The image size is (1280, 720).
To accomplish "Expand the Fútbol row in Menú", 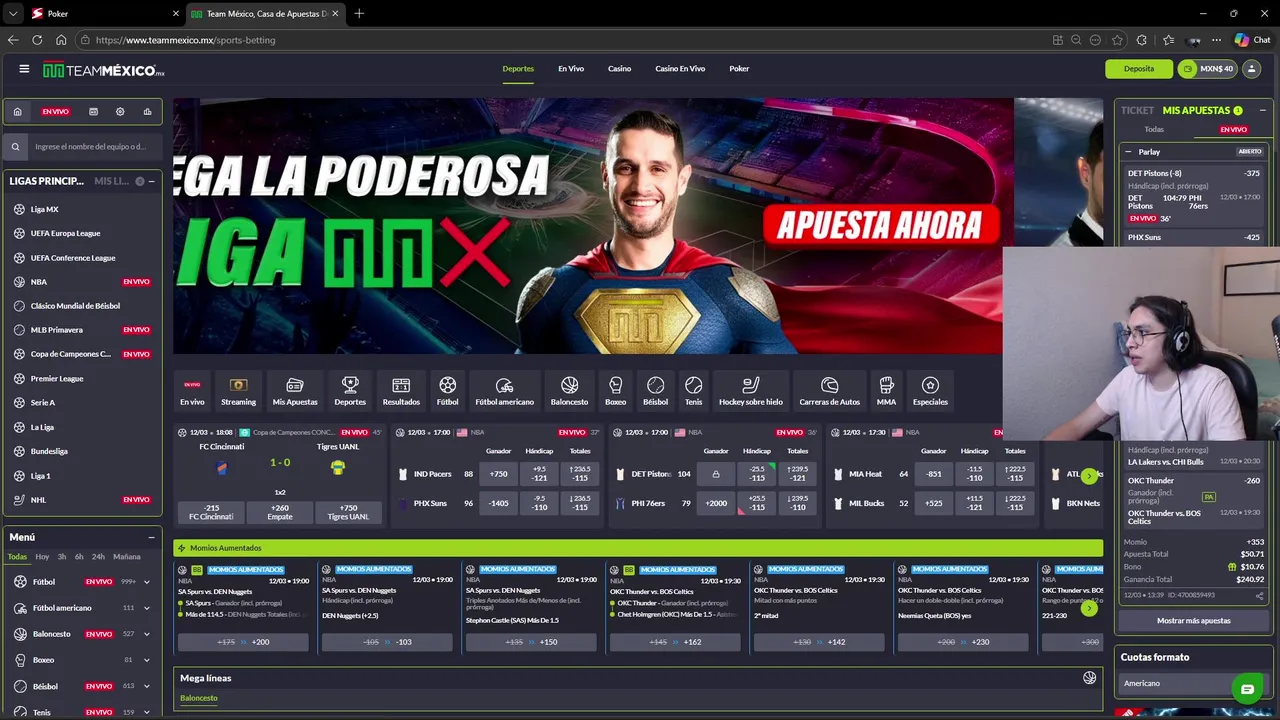I will (147, 582).
